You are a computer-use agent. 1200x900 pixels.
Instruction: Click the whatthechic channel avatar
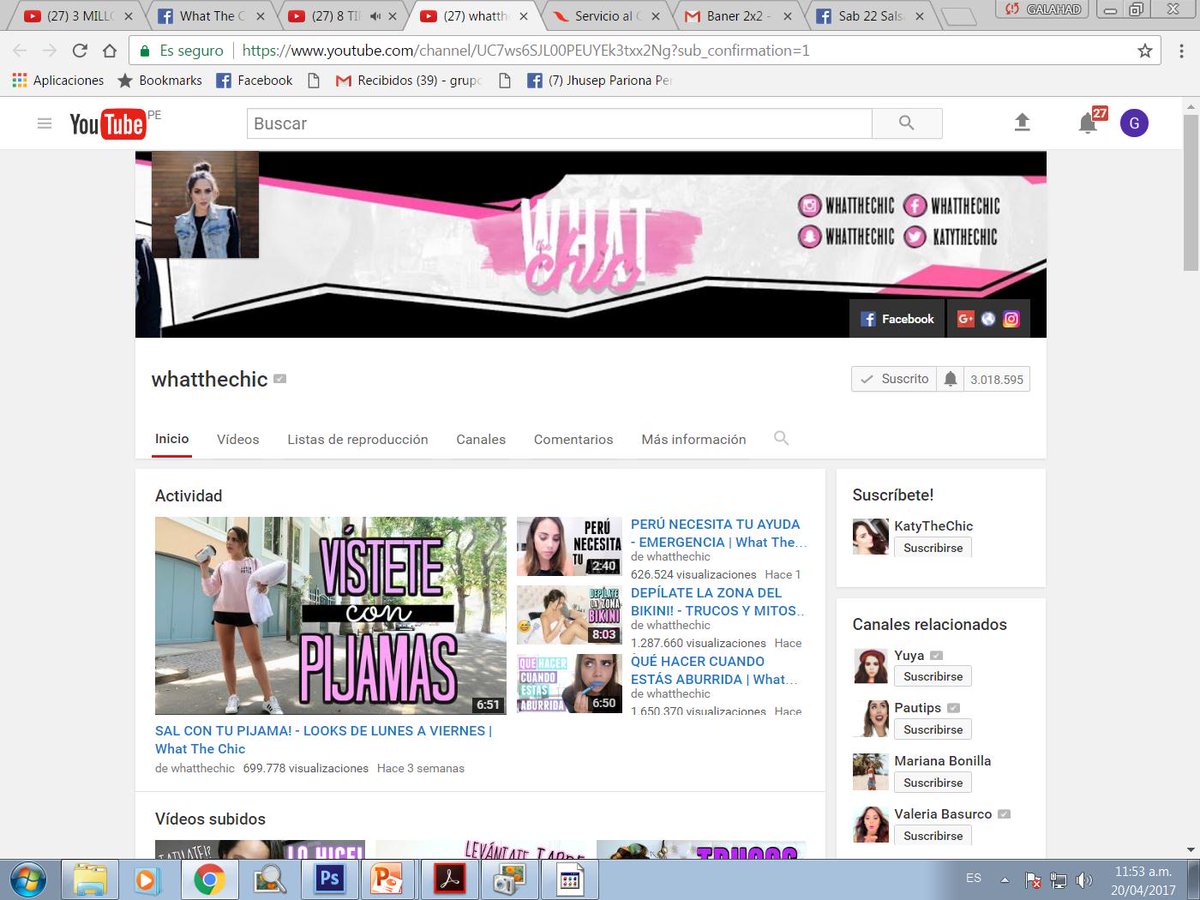(x=205, y=205)
